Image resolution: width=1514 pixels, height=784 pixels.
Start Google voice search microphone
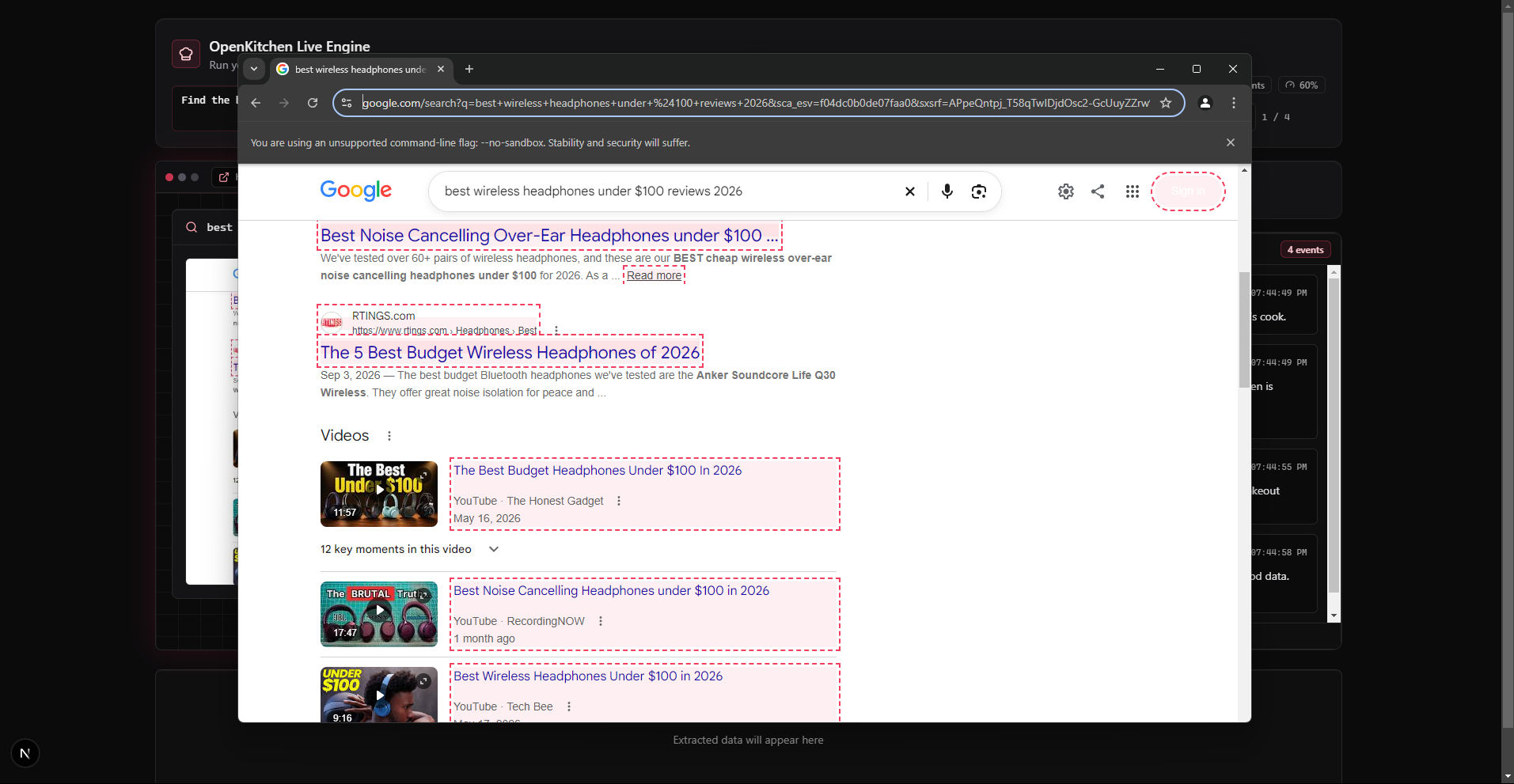tap(947, 191)
